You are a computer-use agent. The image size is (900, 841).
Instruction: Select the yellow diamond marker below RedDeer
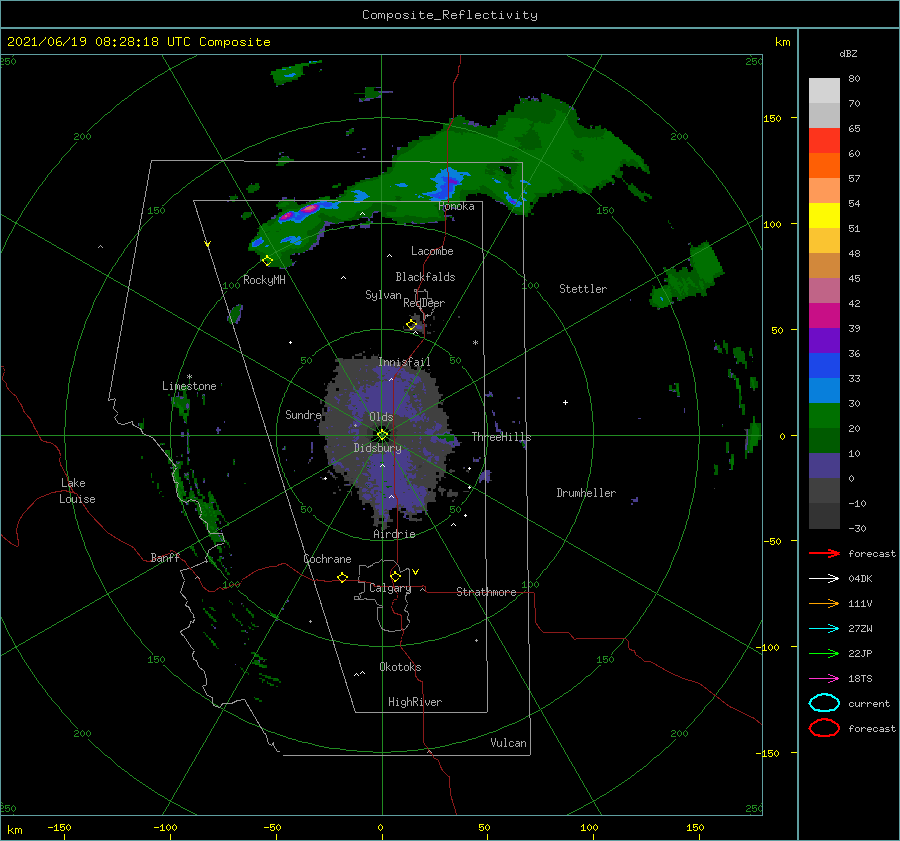pyautogui.click(x=411, y=325)
